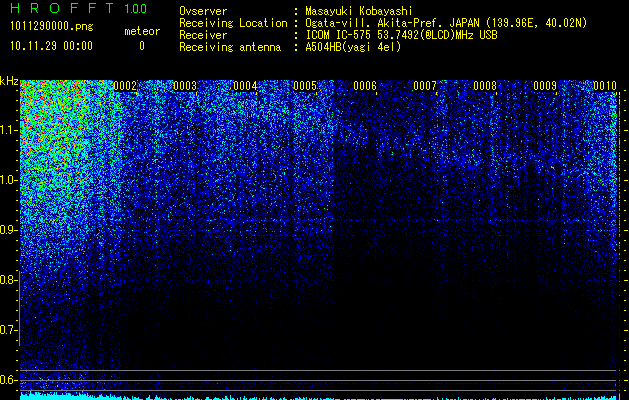Click the A504HB(yagi 4el) antenna text
Viewport: 629px width, 400px height.
[353, 47]
